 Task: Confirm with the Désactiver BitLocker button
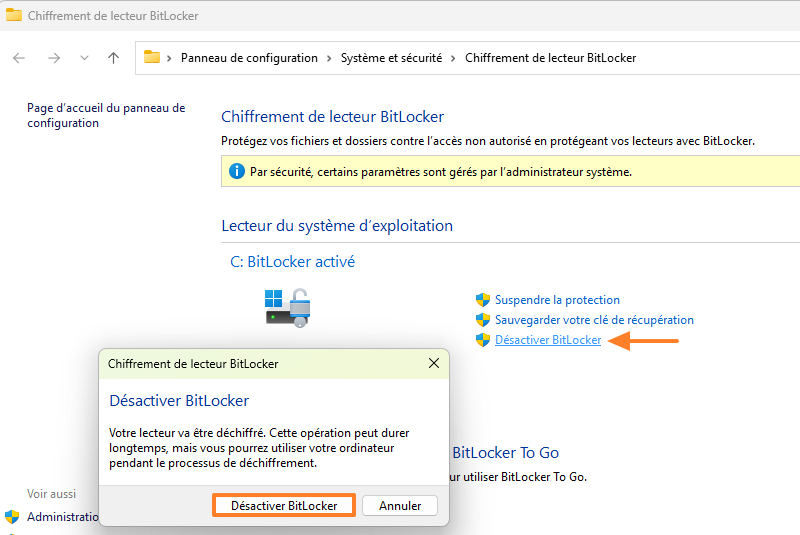(x=284, y=506)
